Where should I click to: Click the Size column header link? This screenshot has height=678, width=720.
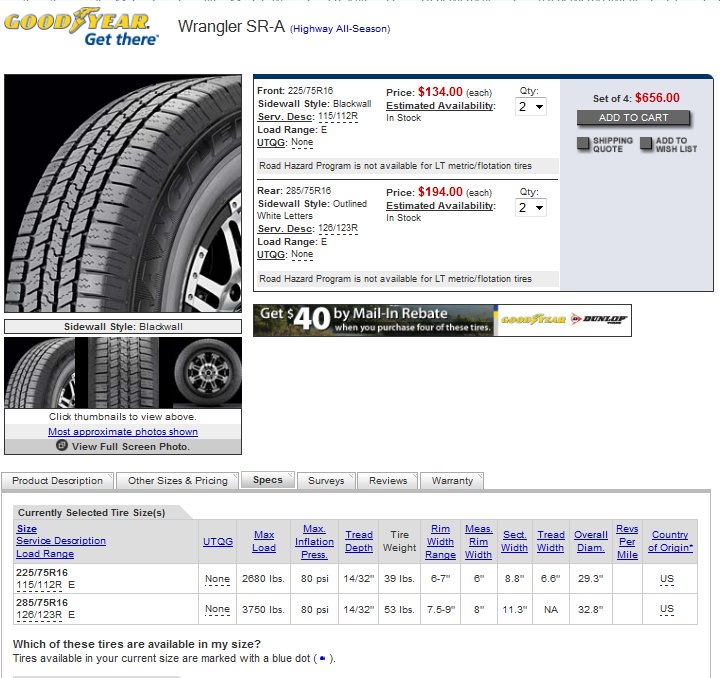[27, 528]
